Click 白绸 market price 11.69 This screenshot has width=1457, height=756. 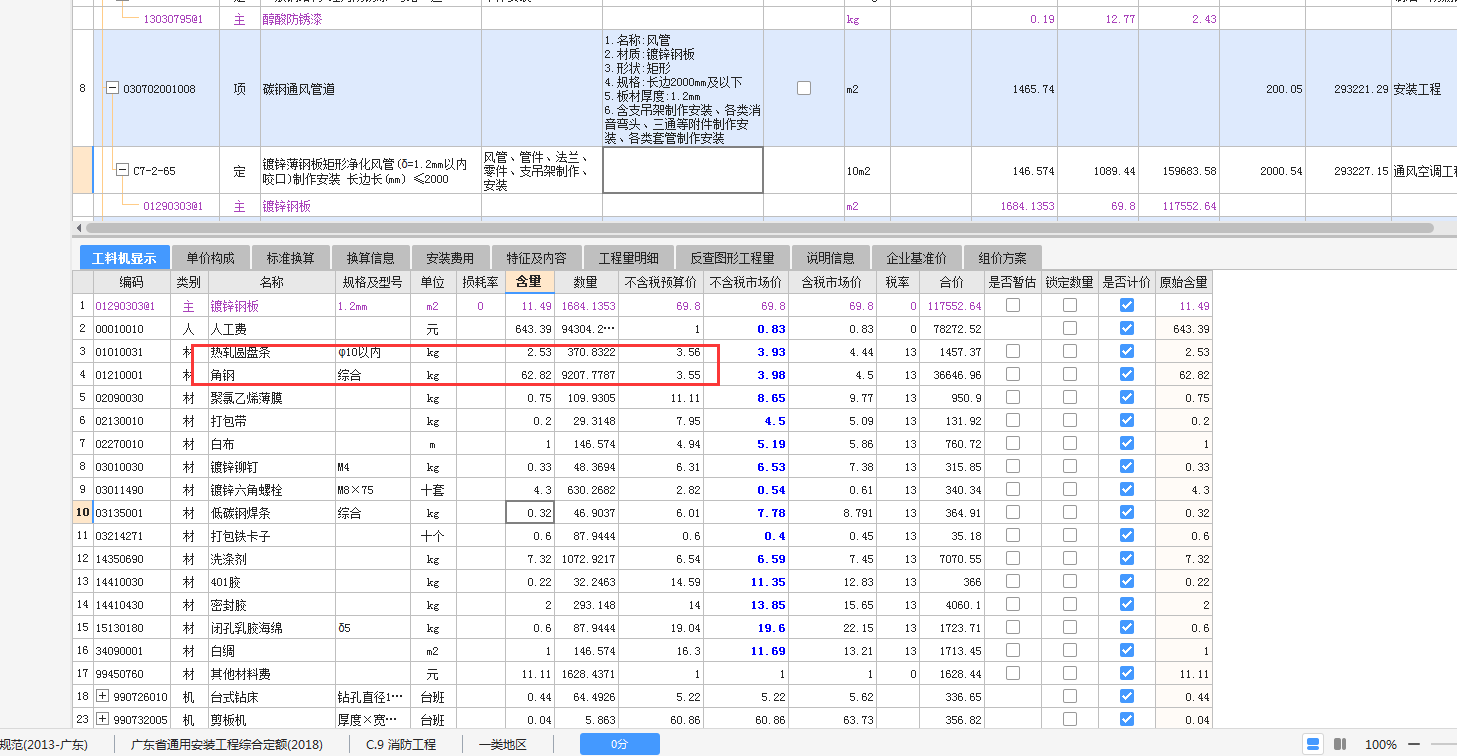coord(746,651)
